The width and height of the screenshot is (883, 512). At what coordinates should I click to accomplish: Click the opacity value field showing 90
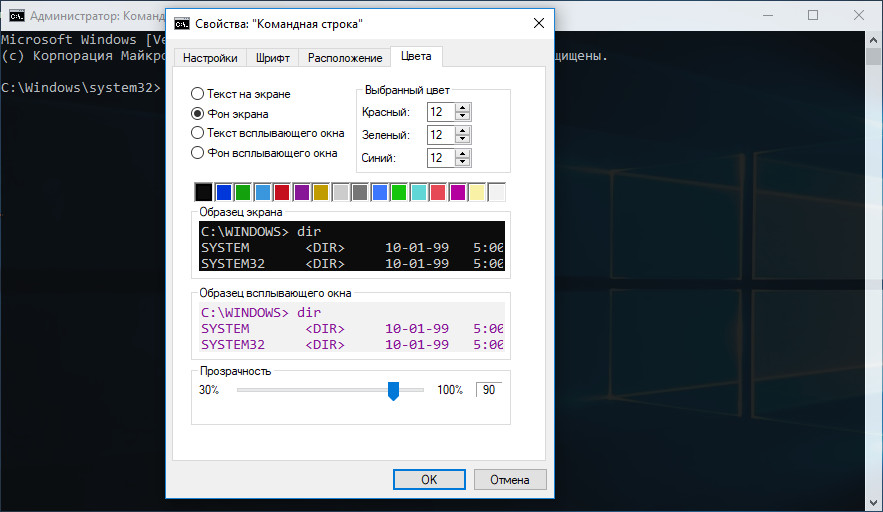point(489,390)
